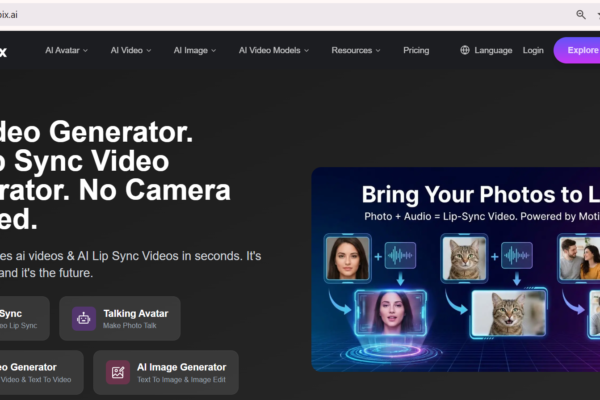Click the Photo + Audio = Lip-Sync Video caption

coord(440,217)
